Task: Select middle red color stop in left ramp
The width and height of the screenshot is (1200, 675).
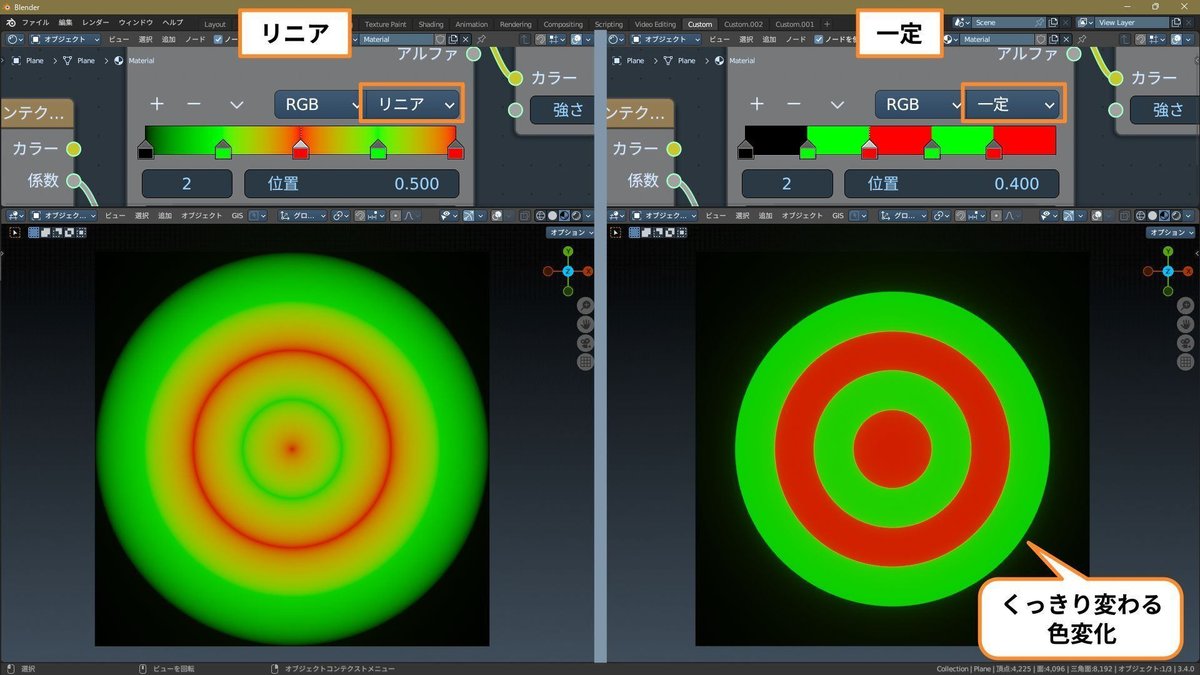Action: (x=300, y=150)
